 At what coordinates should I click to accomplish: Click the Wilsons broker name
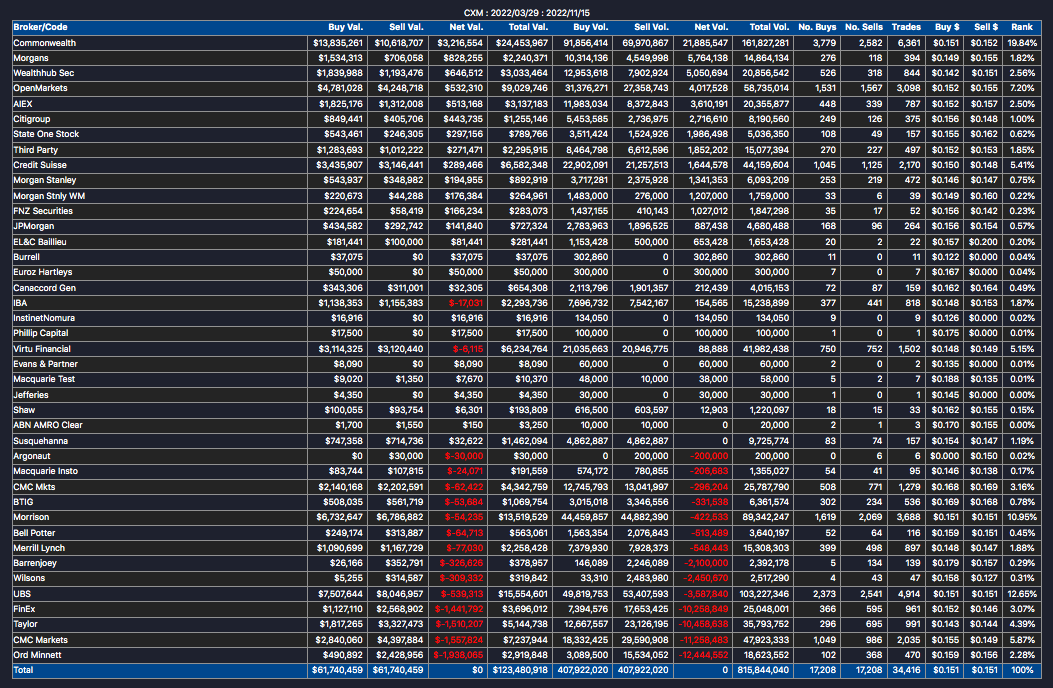[x=29, y=578]
